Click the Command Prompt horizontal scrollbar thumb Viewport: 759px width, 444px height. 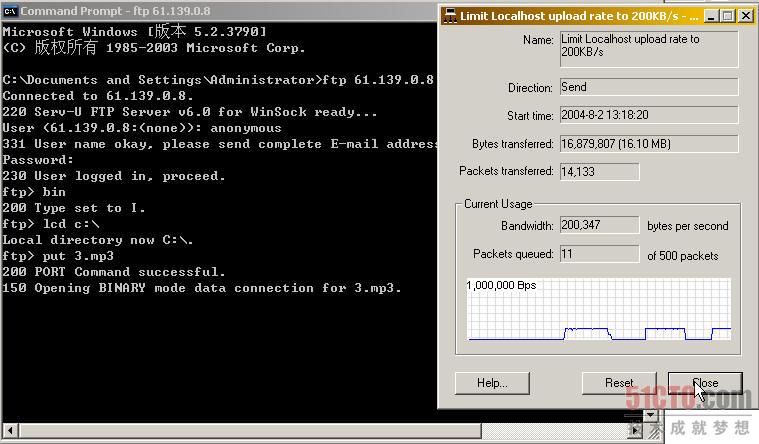pyautogui.click(x=250, y=430)
